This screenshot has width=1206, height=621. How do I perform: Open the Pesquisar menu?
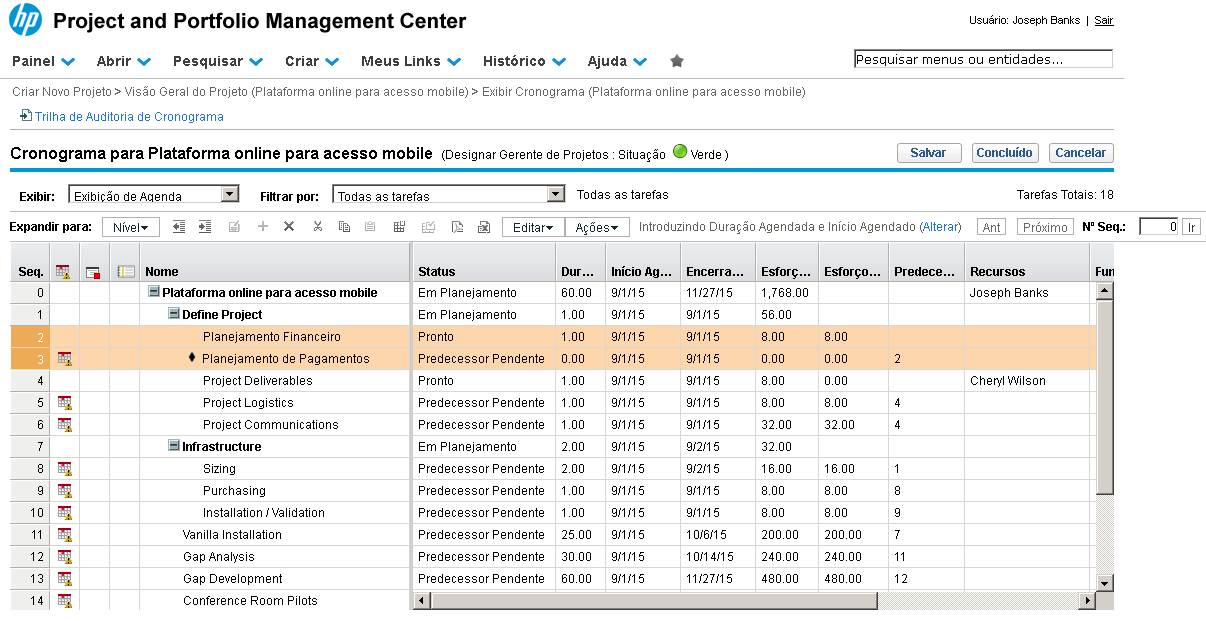pos(218,61)
